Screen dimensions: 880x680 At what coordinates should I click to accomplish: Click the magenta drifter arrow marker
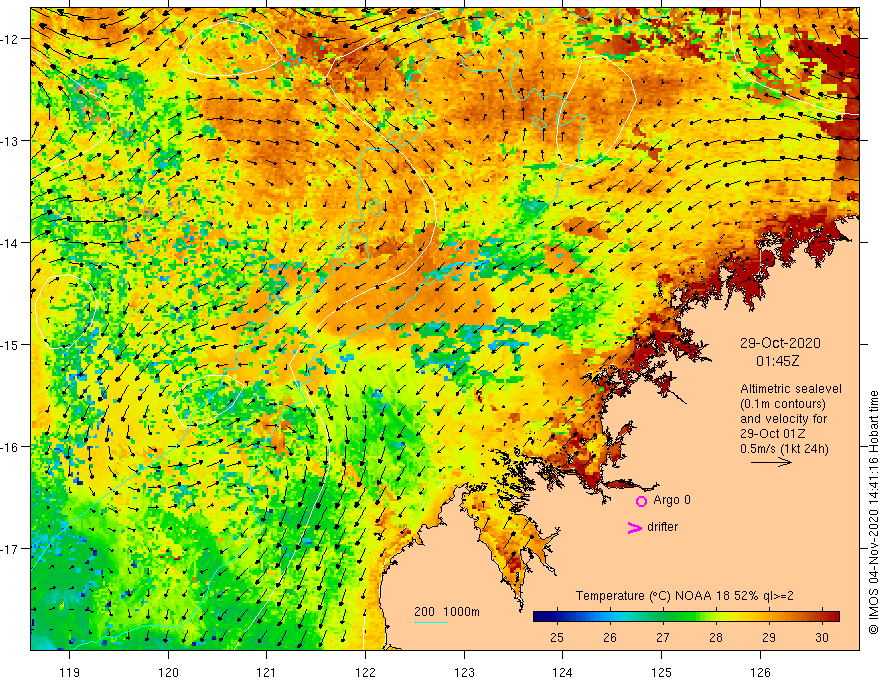tap(635, 527)
